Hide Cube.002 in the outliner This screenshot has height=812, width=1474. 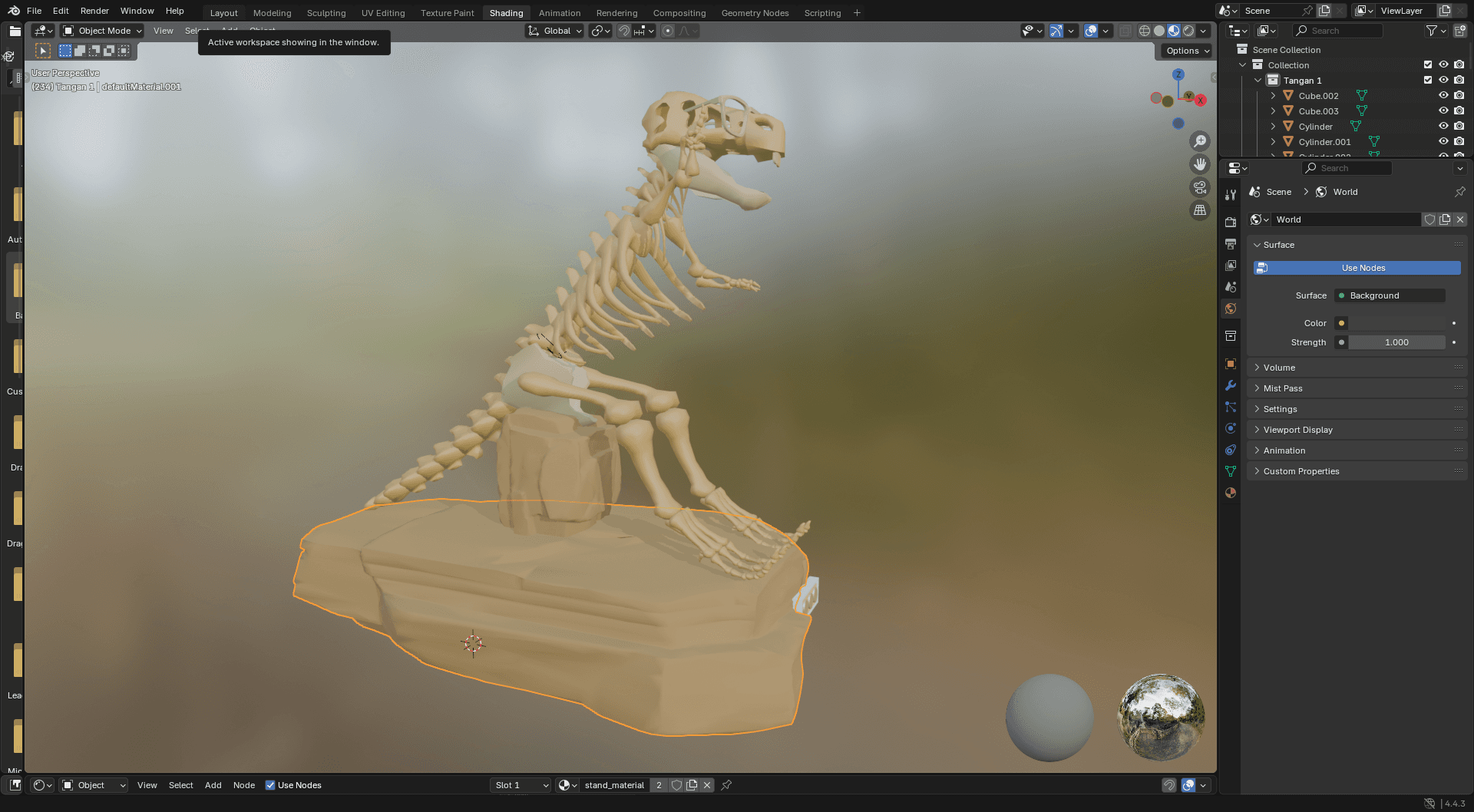point(1443,96)
